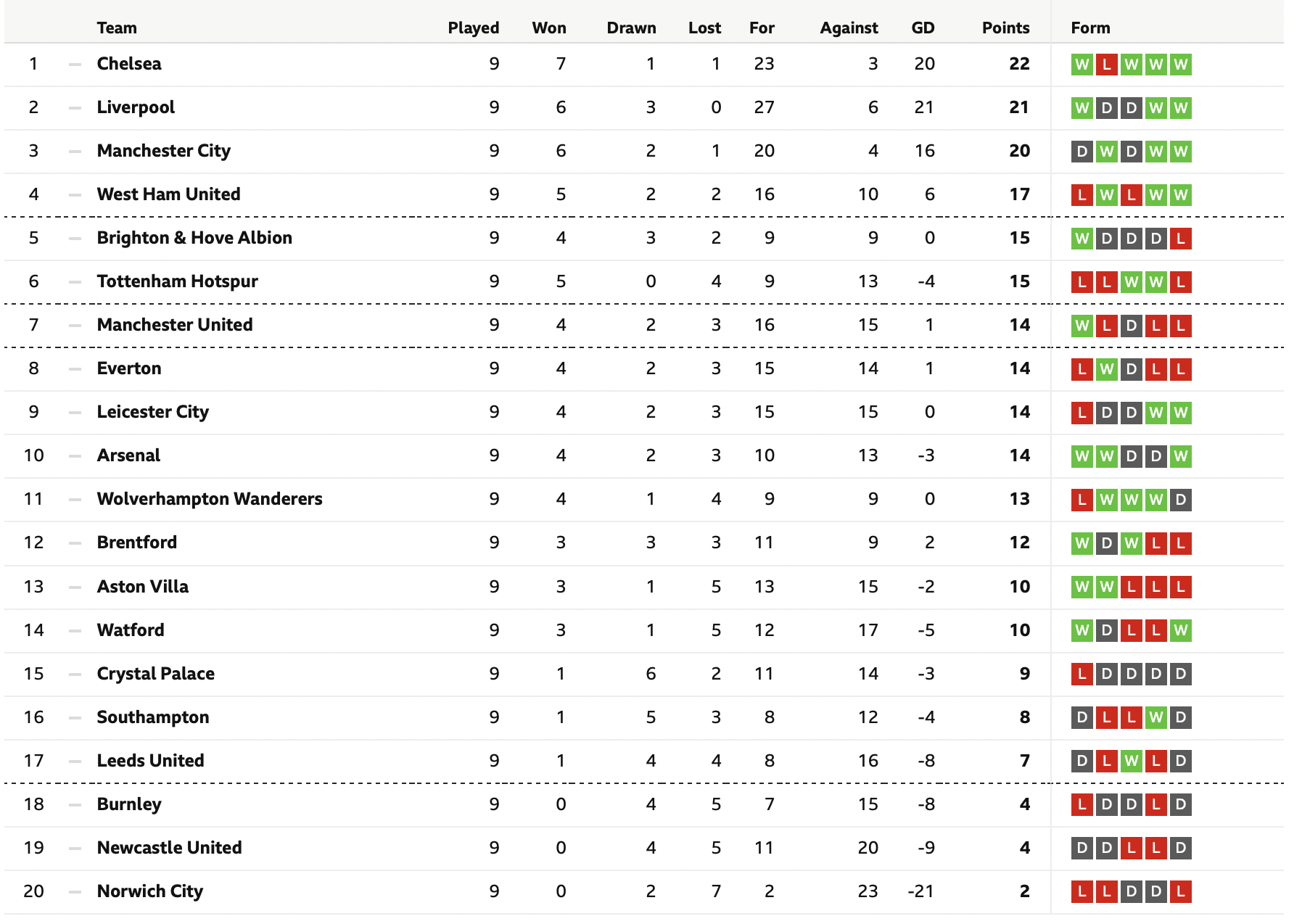
Task: Click Southampton's green W form badge
Action: [x=1155, y=717]
